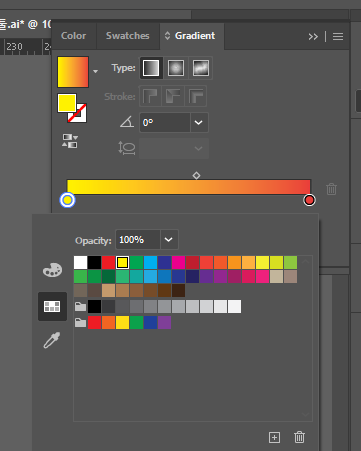This screenshot has height=451, width=361.
Task: Open the Gradient panel menu
Action: [x=338, y=36]
